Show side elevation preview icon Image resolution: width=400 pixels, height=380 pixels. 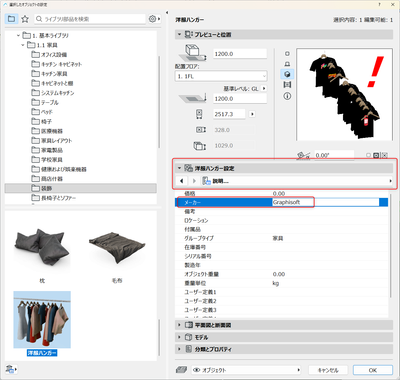(x=287, y=64)
